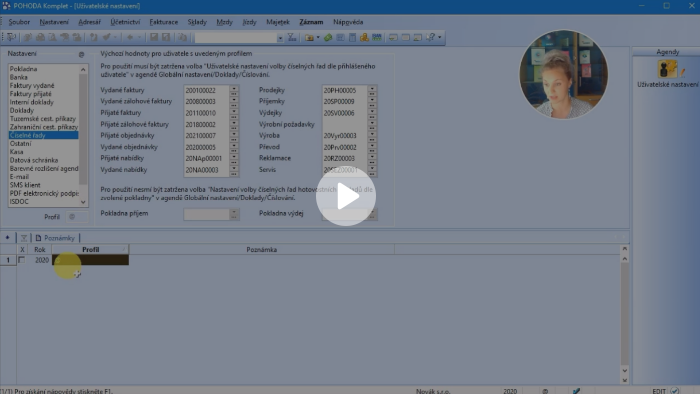
Task: Click the Profil column header
Action: (x=90, y=249)
